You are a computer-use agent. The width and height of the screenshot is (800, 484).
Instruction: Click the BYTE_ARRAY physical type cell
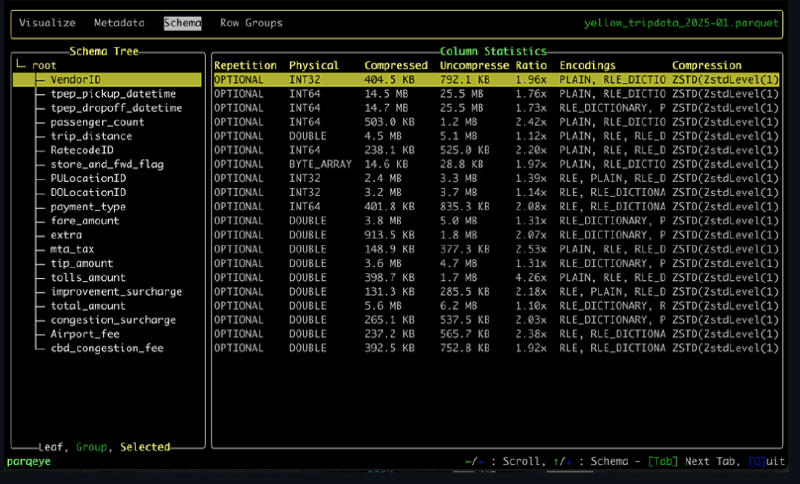321,164
